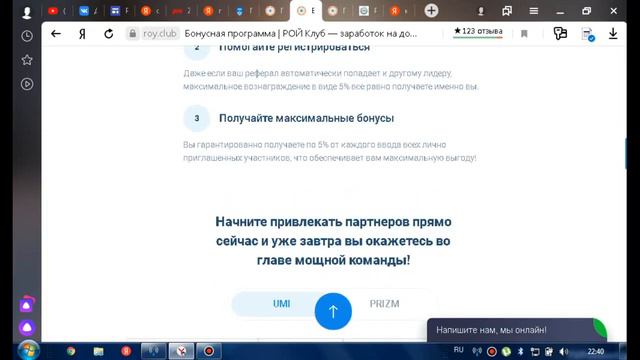Click the microphone/Alice icon in the title bar

(481, 11)
